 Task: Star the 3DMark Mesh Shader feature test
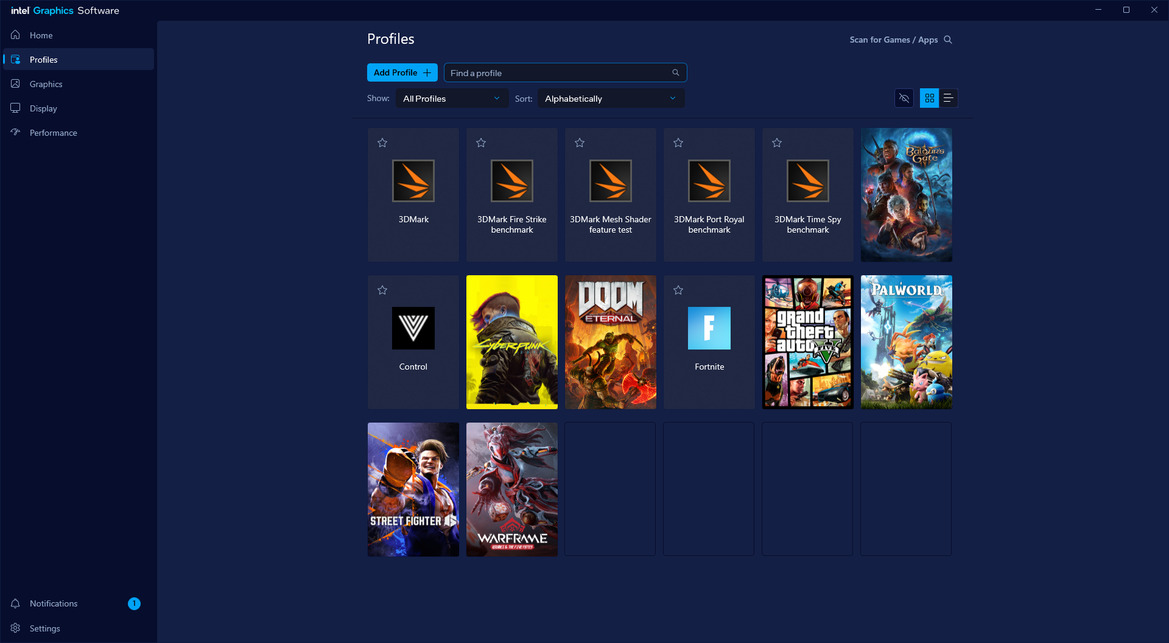click(x=579, y=142)
